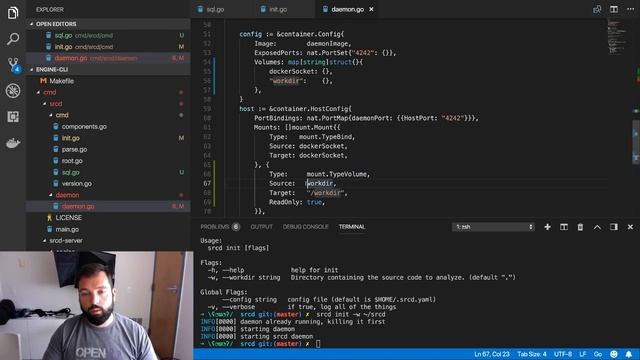Split the editor with split icon
The image size is (640, 360).
(614, 9)
